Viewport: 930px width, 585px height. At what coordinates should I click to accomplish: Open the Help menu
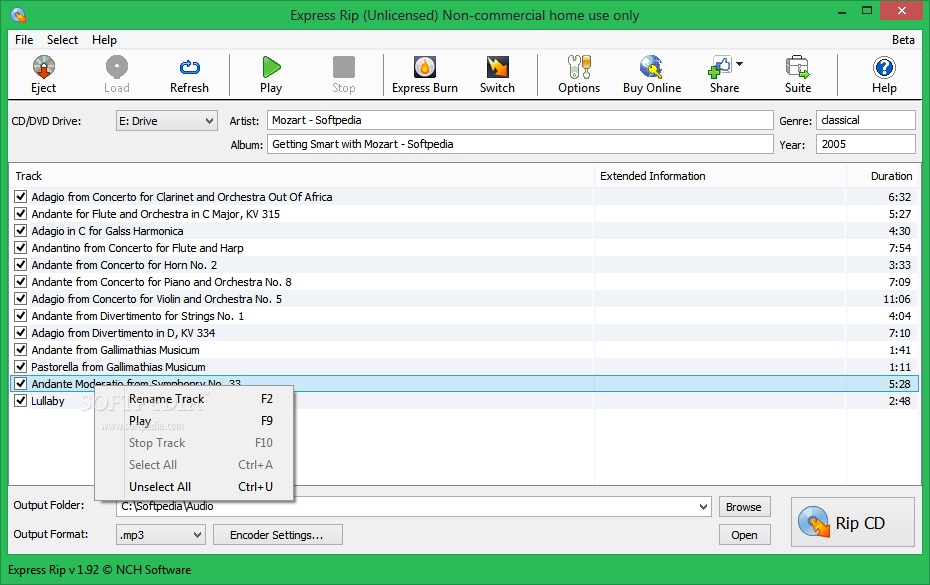[x=104, y=40]
